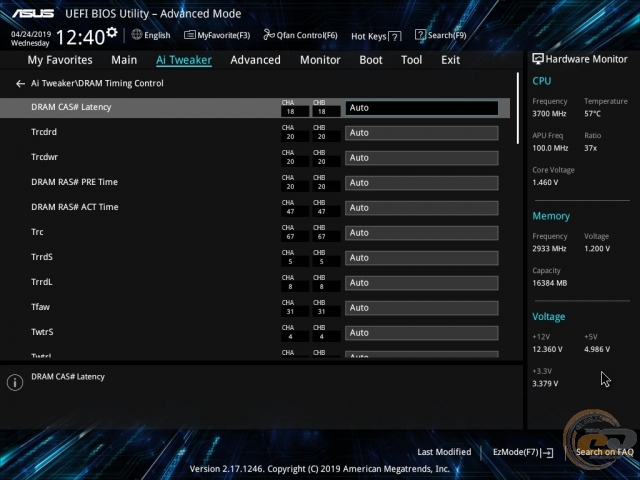Select the Tfaw row label
This screenshot has width=640, height=480.
[x=40, y=307]
